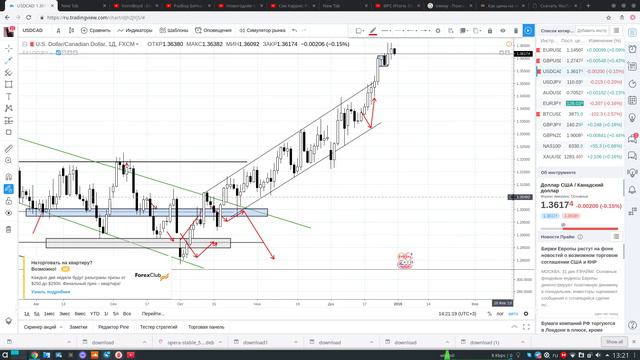Screen dimensions: 640x360
Task: Open the Шаблоны templates dropdown
Action: tap(174, 31)
